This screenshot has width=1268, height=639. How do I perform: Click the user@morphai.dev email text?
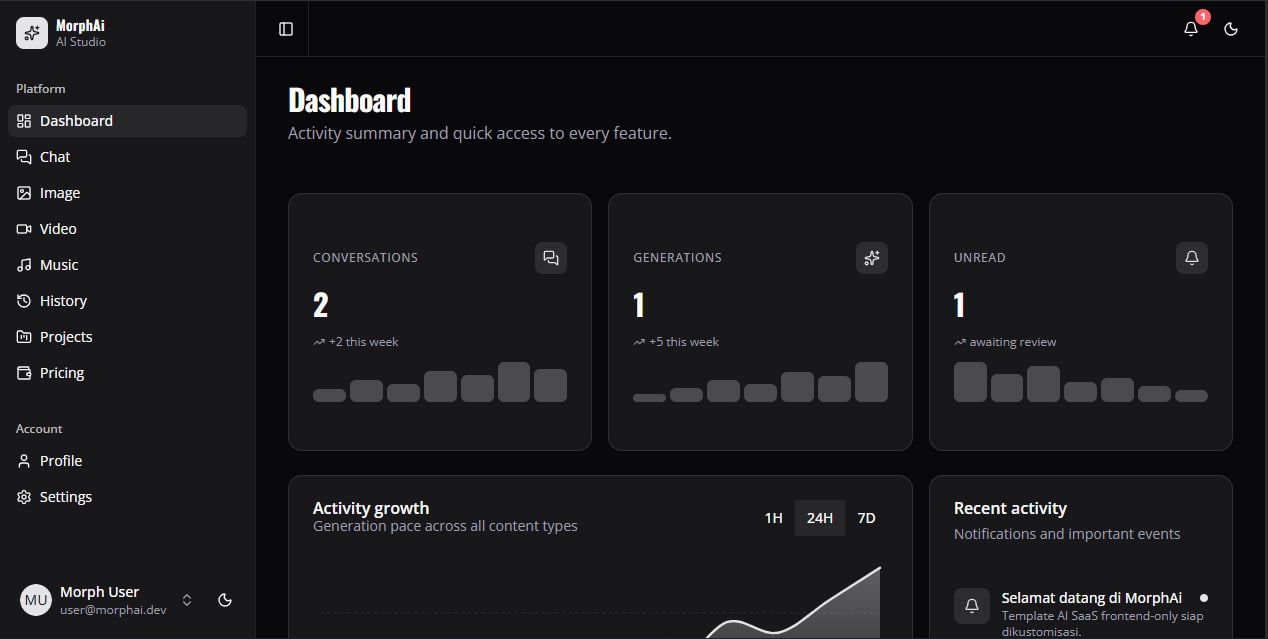point(113,610)
